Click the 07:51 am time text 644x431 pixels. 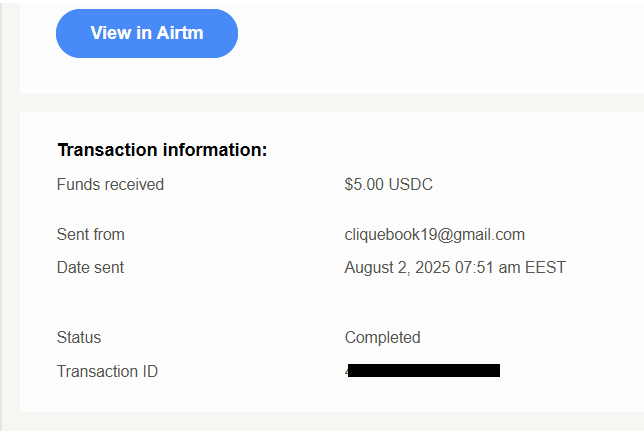point(488,267)
